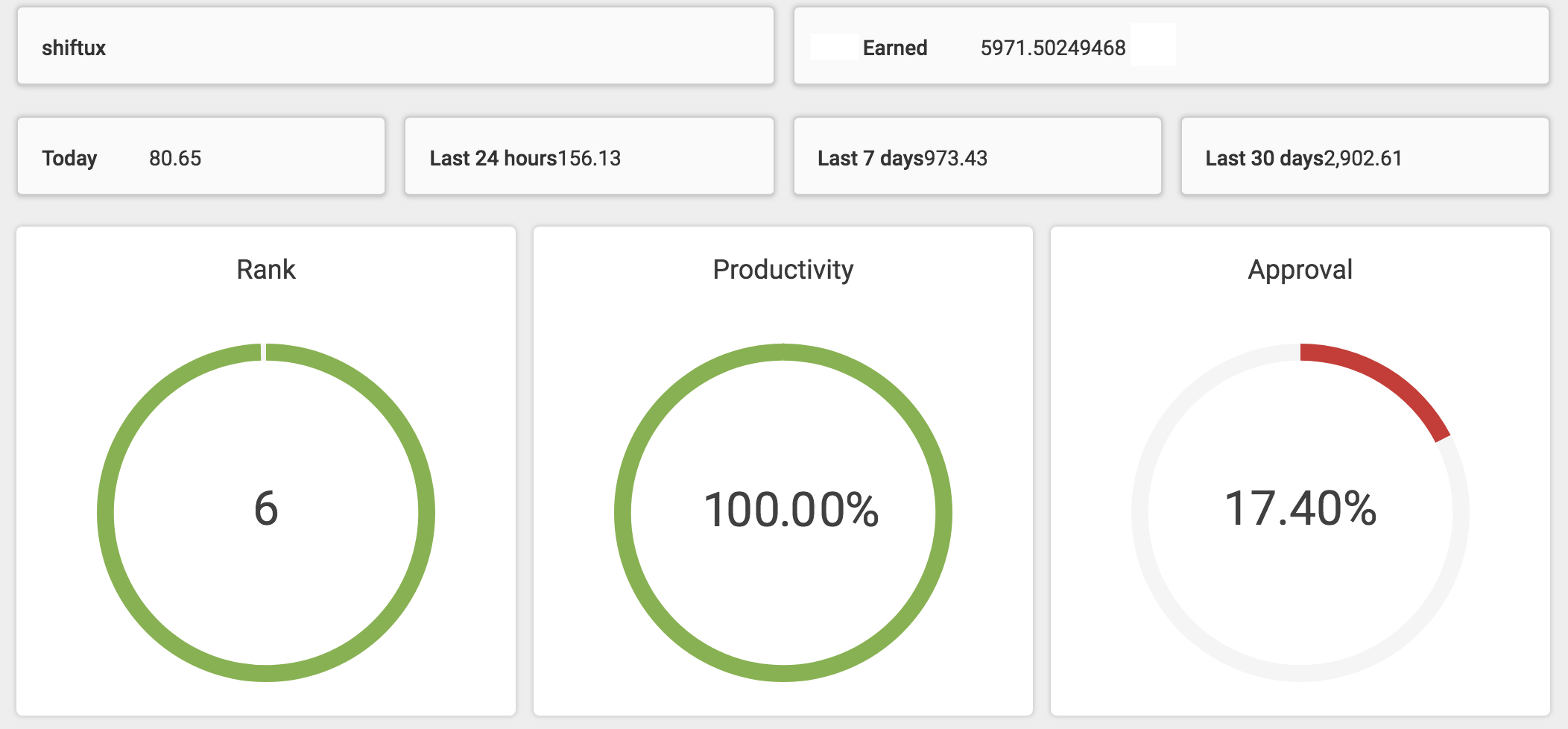Select the 17.40% approval value
Viewport: 1568px width, 729px height.
point(1300,509)
